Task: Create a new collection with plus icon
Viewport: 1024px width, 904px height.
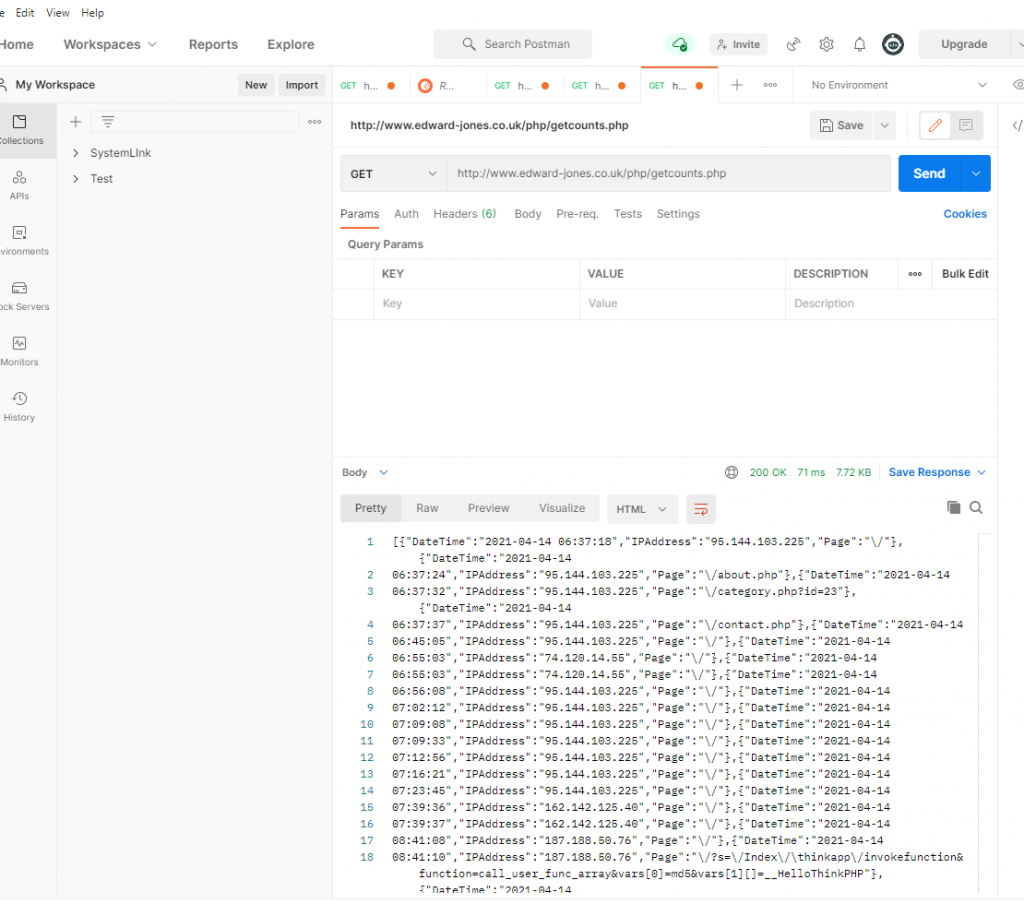Action: click(x=76, y=121)
